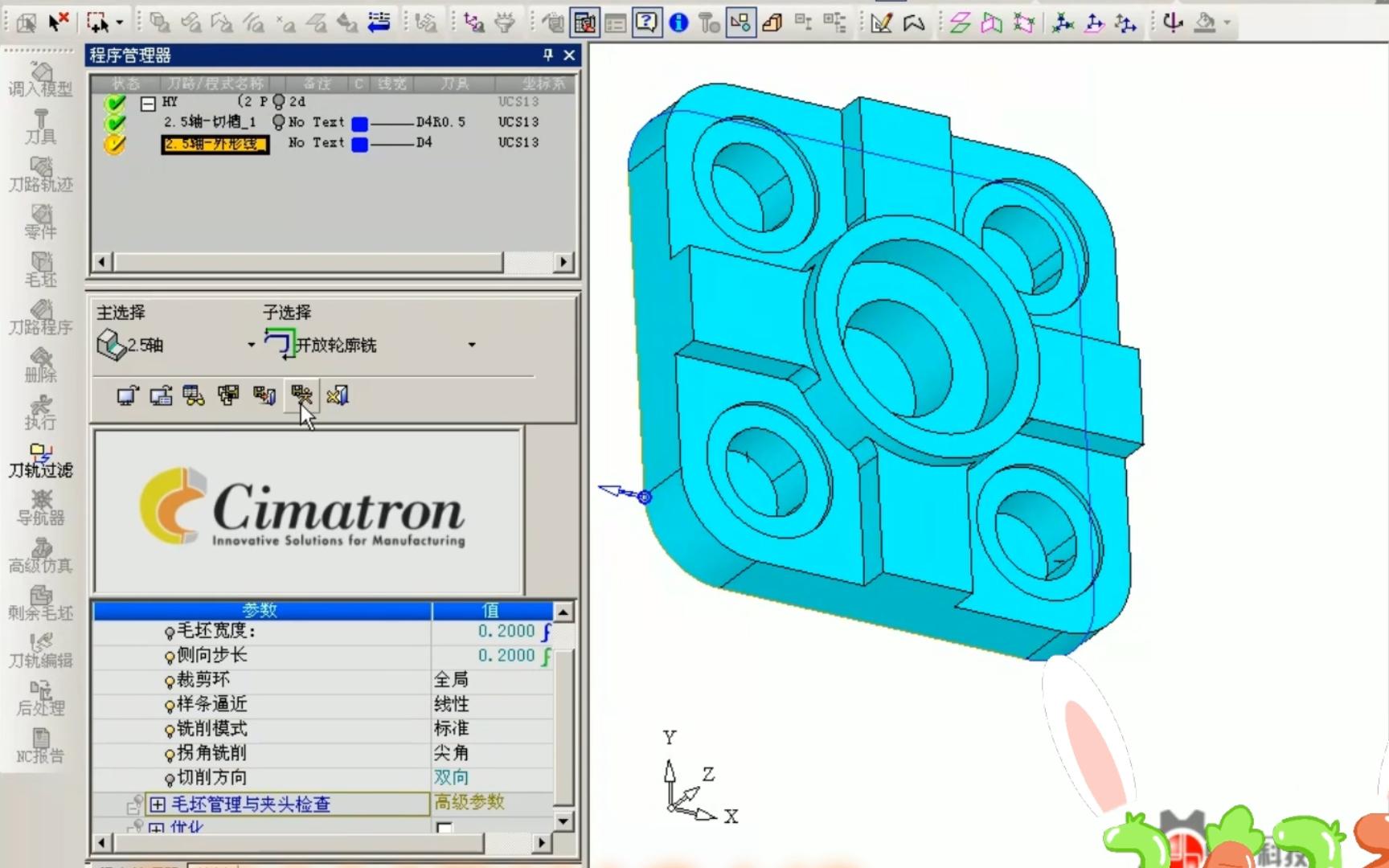This screenshot has height=868, width=1389.
Task: Collapse the HY toolpath folder
Action: [148, 102]
